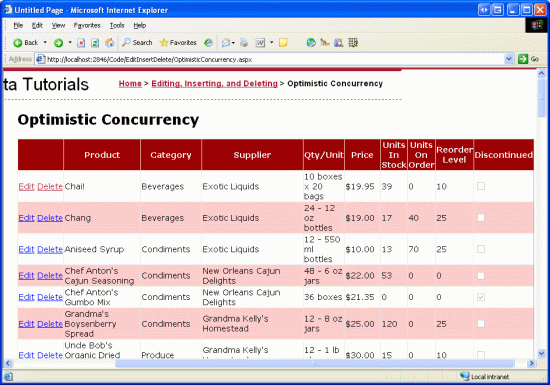Follow the Editing, Inserting, and Deleting breadcrumb

point(214,83)
